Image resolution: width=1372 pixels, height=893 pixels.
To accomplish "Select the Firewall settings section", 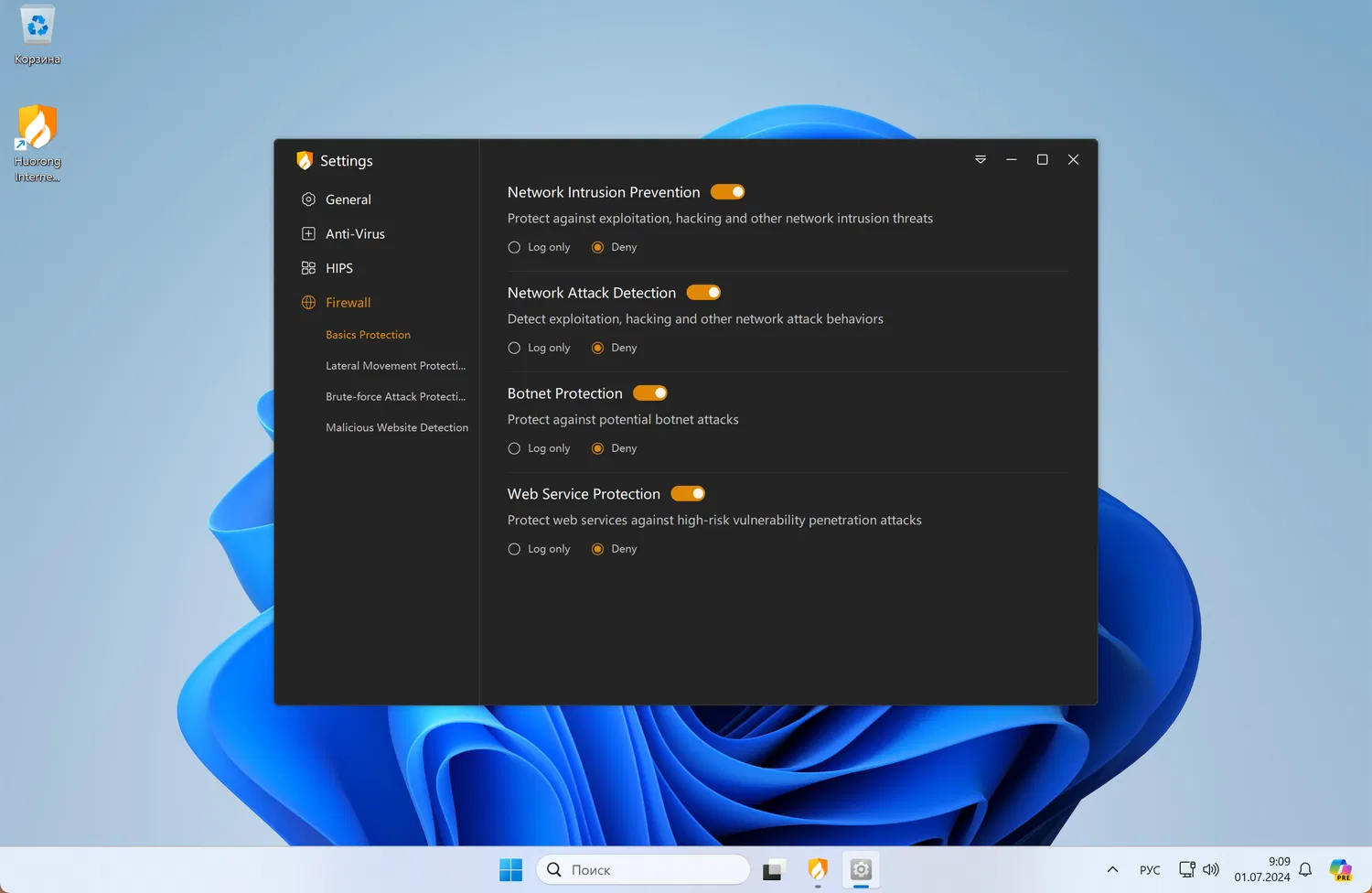I will coord(348,303).
